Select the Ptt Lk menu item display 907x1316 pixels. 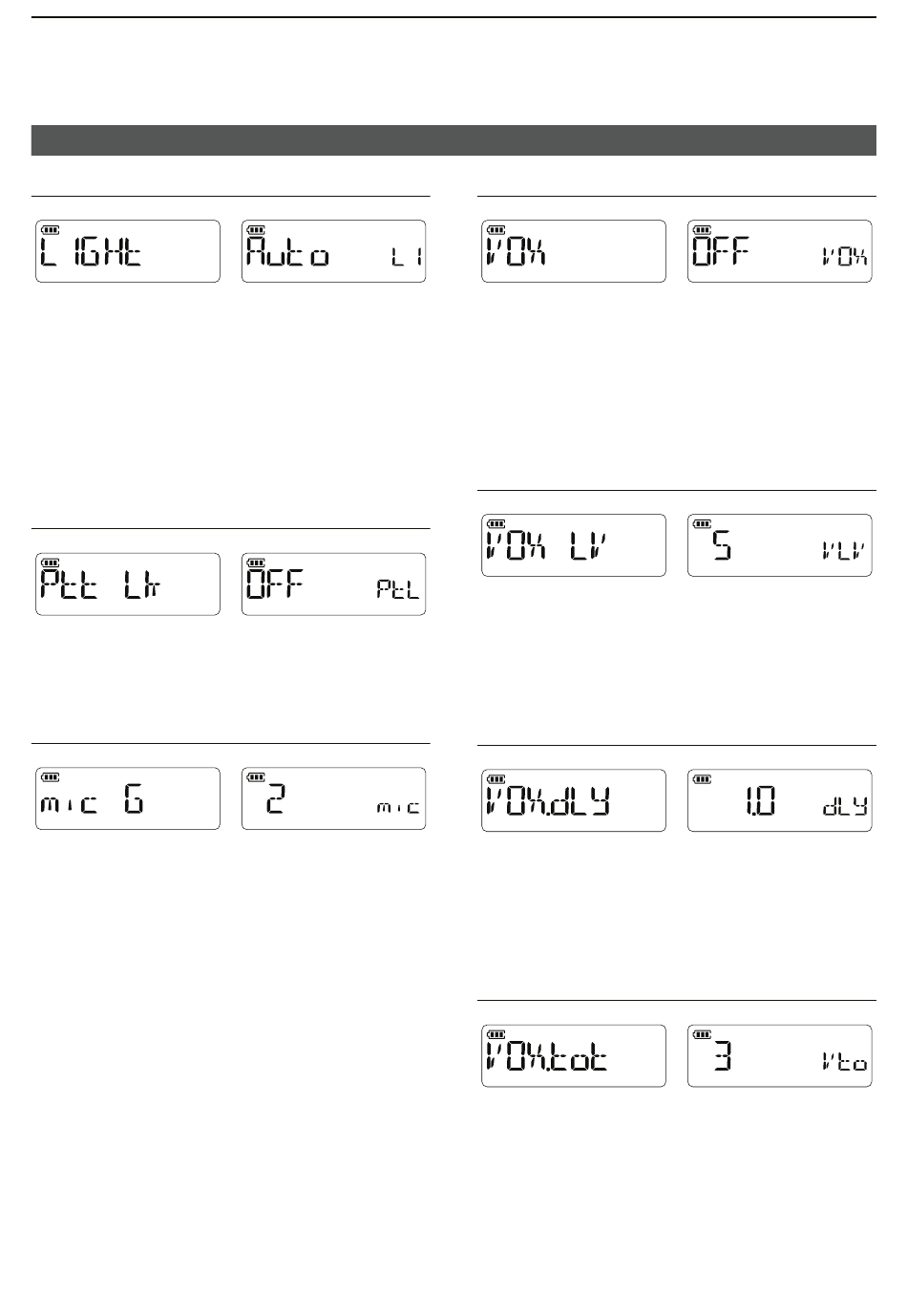[128, 584]
